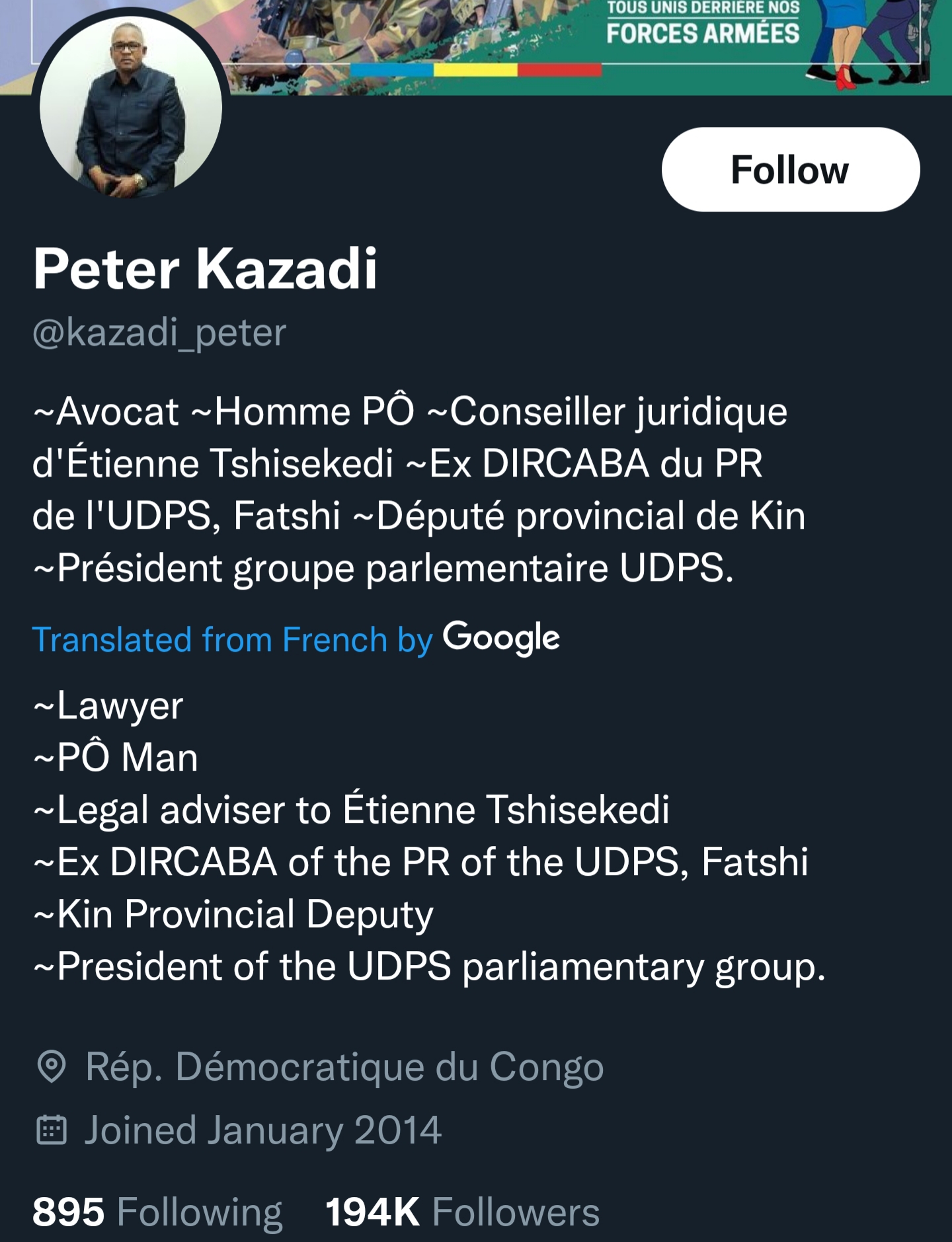Screen dimensions: 952x1242
Task: Click the @kazadi_peter handle
Action: pos(159,332)
